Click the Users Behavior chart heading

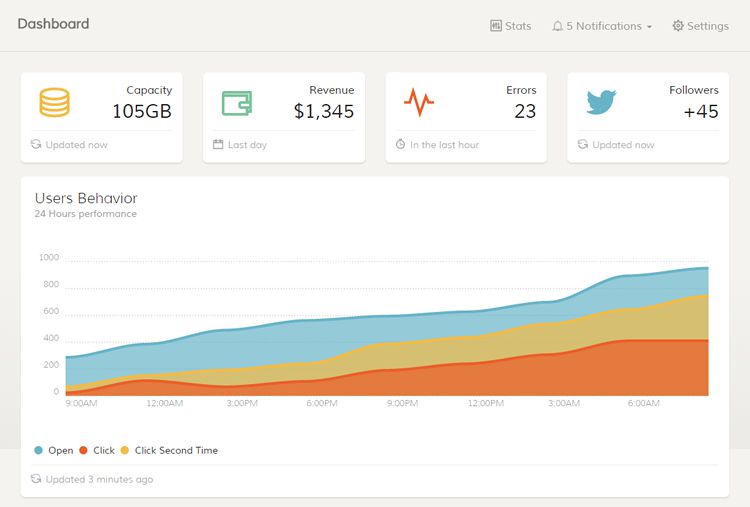pos(86,198)
